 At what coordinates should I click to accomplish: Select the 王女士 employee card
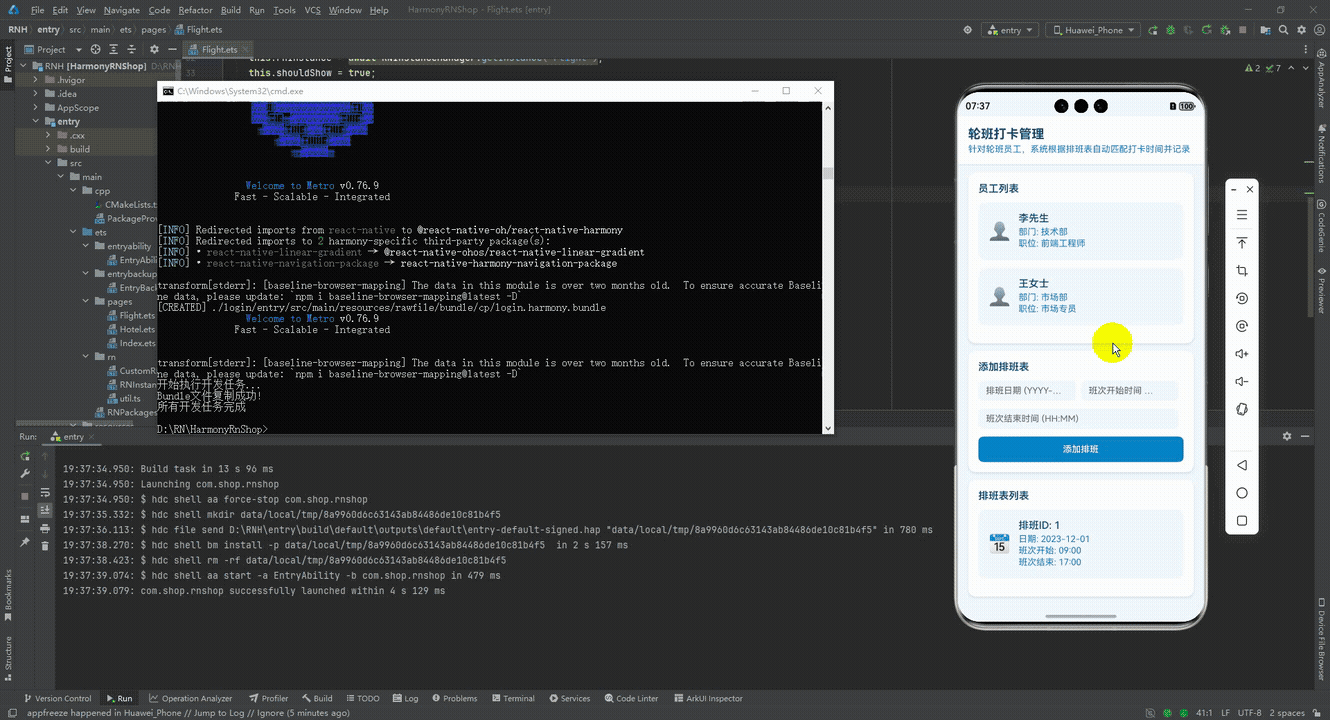(x=1080, y=296)
